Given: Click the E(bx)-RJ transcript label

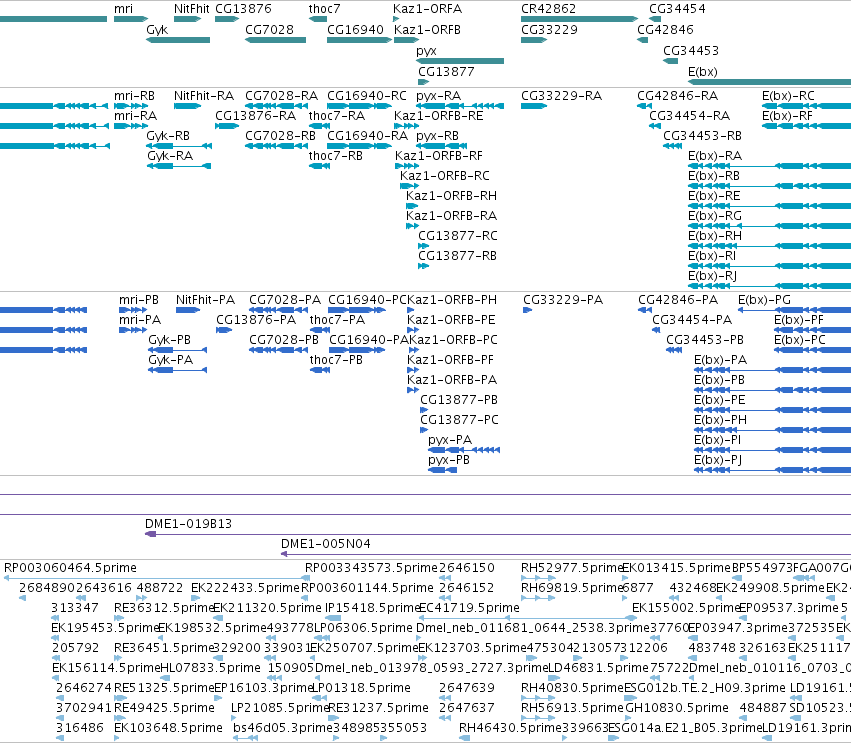Looking at the screenshot, I should coord(713,276).
